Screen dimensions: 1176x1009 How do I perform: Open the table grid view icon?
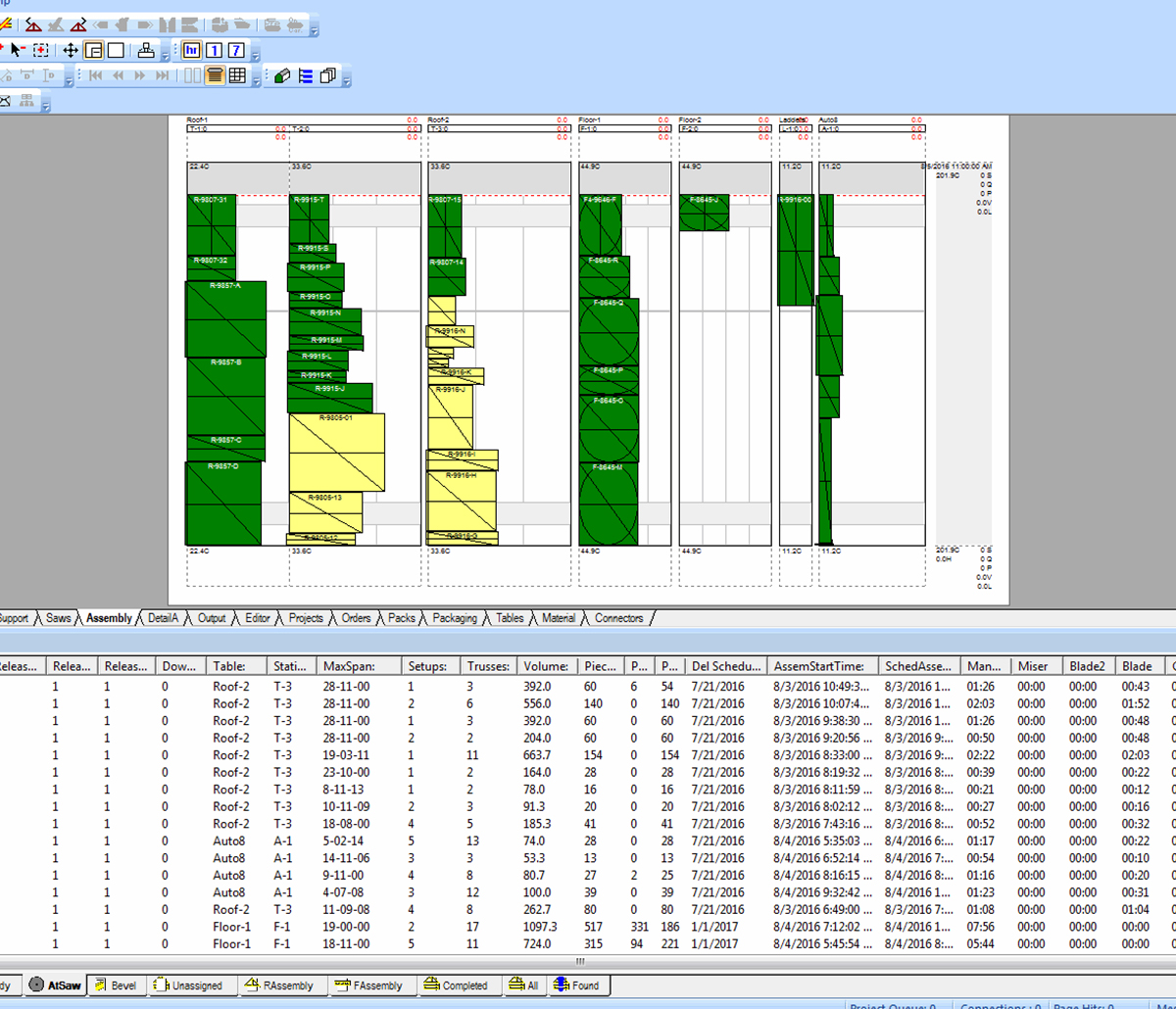[x=237, y=75]
